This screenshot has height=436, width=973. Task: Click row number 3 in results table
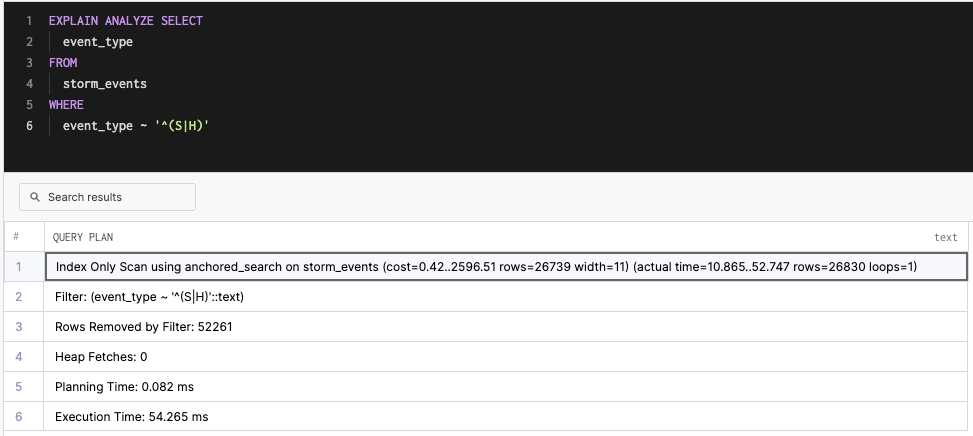pos(16,327)
